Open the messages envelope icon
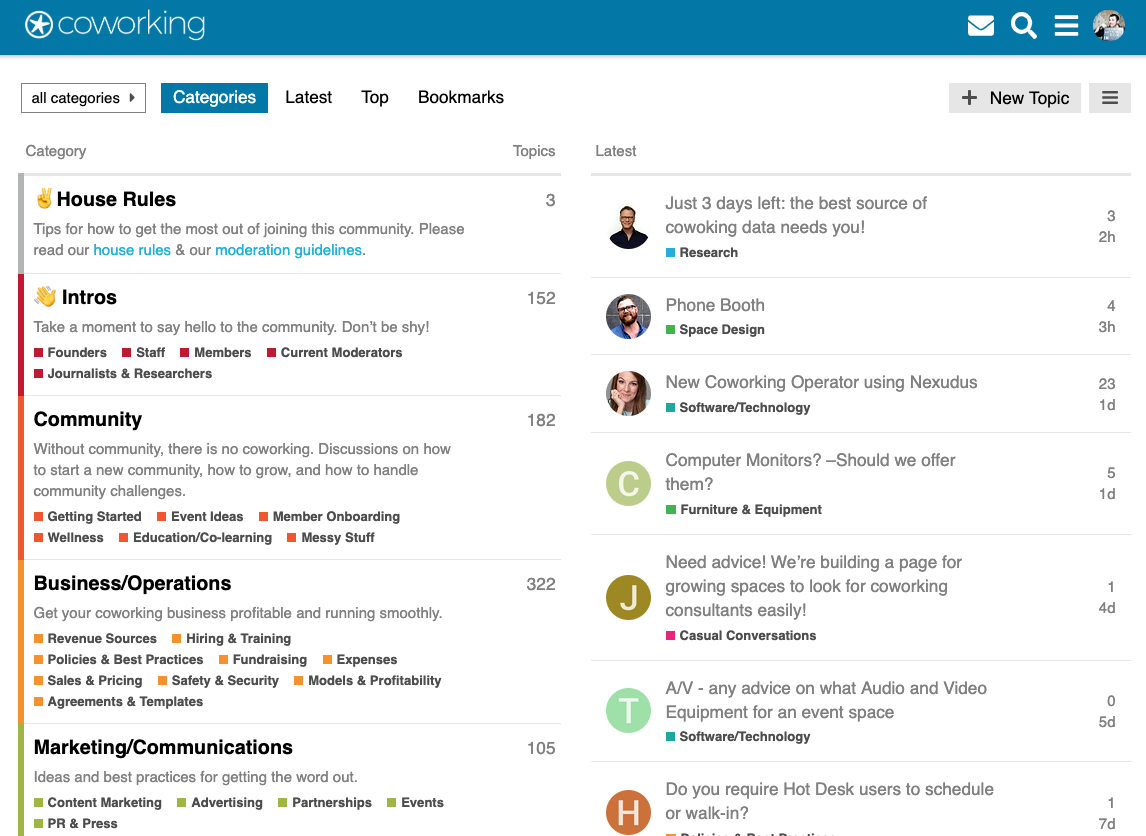1146x836 pixels. [980, 26]
